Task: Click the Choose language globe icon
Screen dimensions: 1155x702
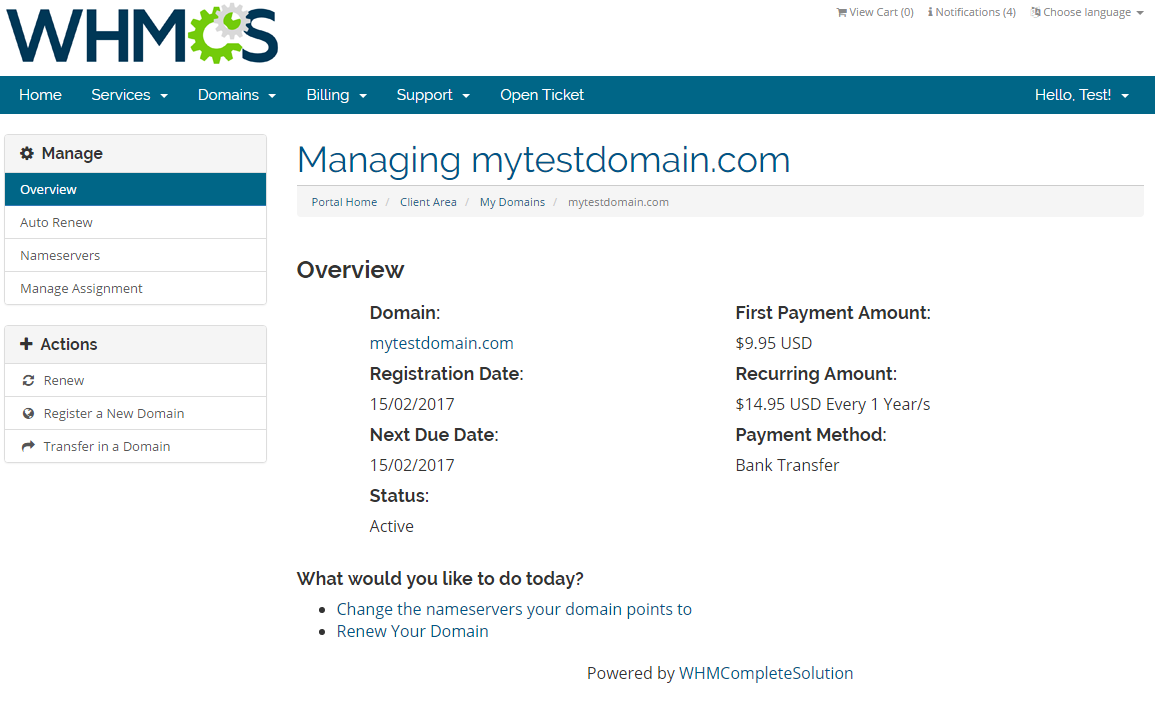Action: click(x=1033, y=12)
